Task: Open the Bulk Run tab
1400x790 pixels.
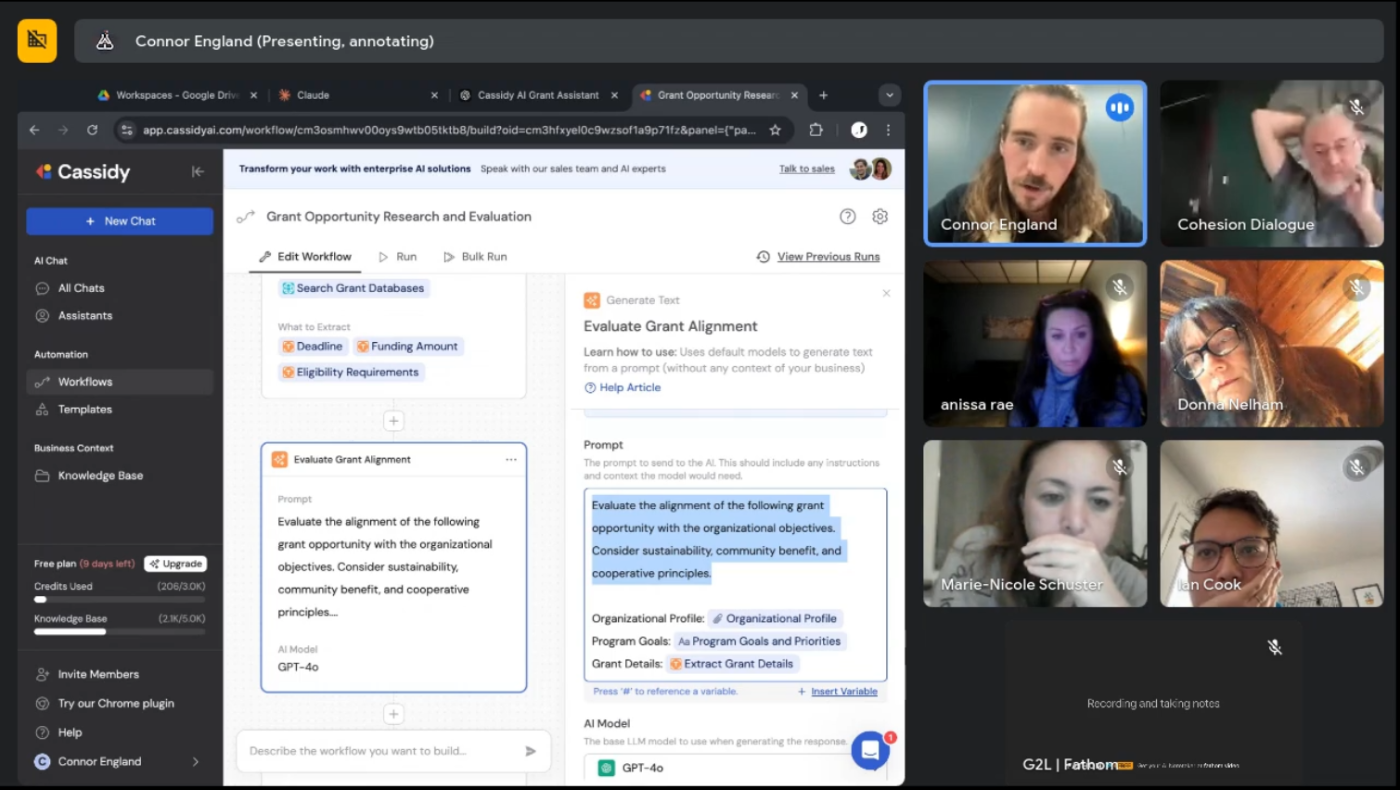Action: [x=474, y=257]
